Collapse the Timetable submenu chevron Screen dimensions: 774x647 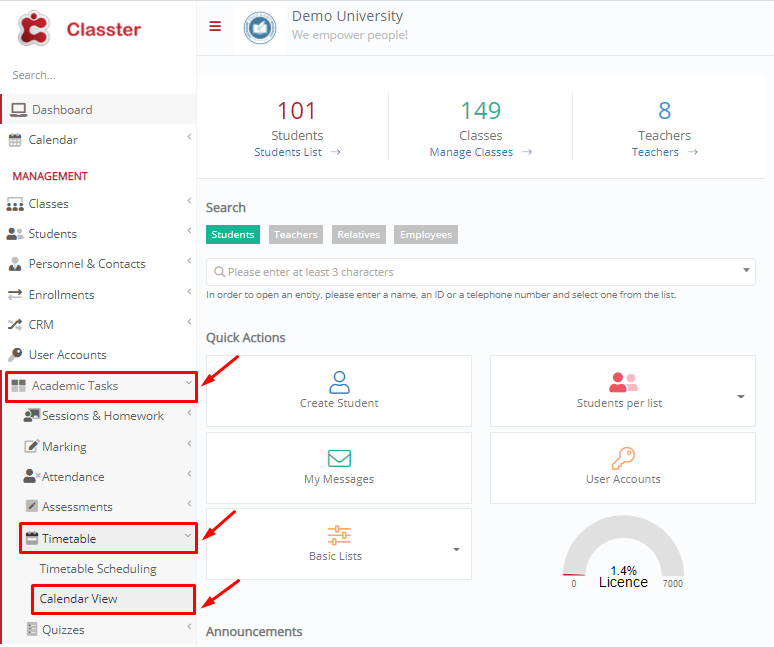click(188, 535)
